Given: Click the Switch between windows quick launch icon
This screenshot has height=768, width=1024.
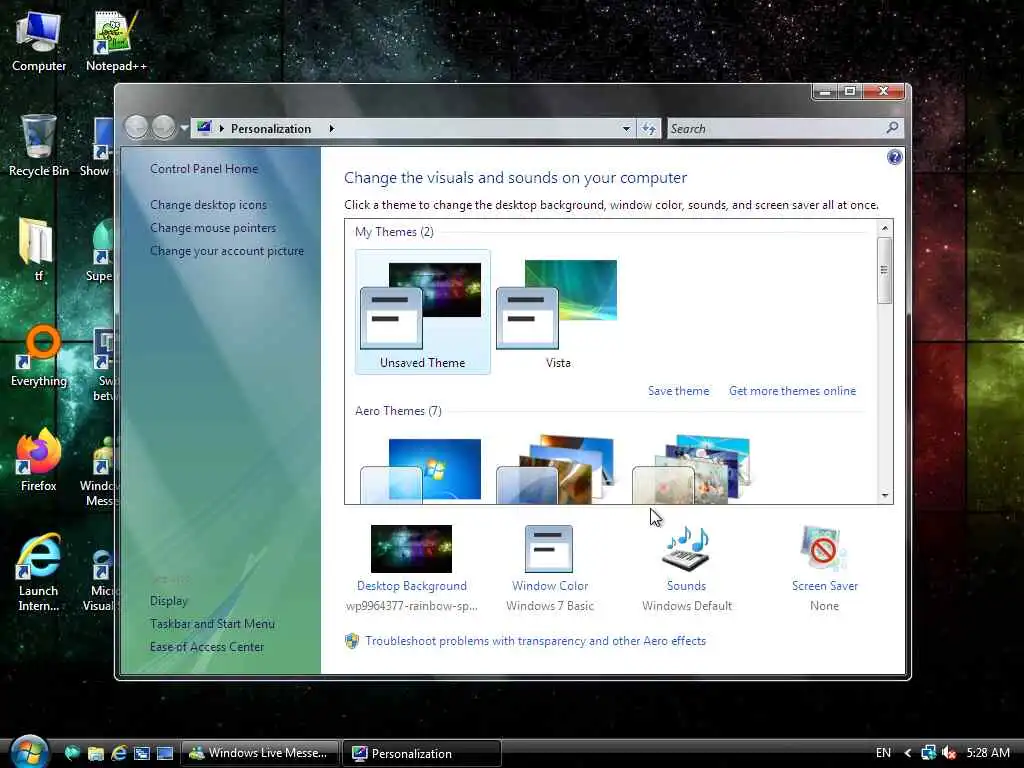Looking at the screenshot, I should tap(142, 753).
